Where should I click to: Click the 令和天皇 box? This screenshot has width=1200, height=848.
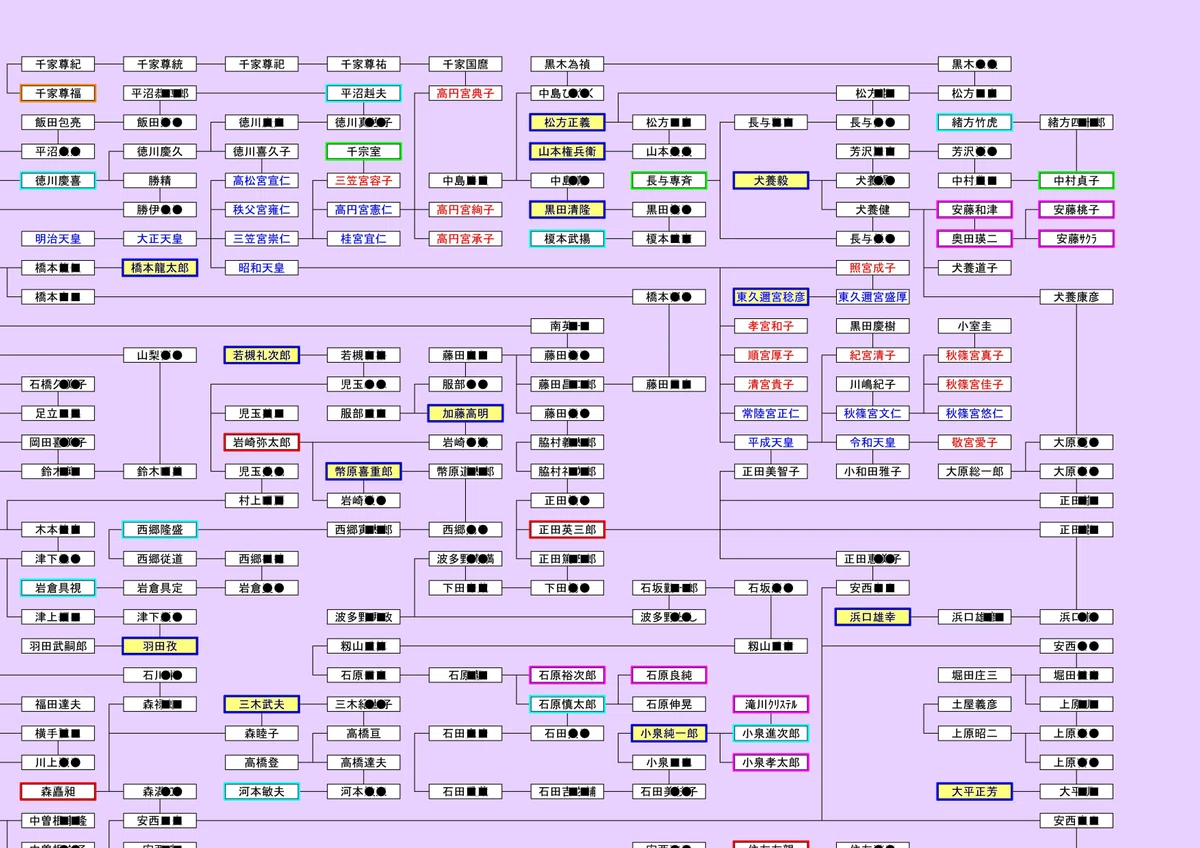tap(874, 442)
